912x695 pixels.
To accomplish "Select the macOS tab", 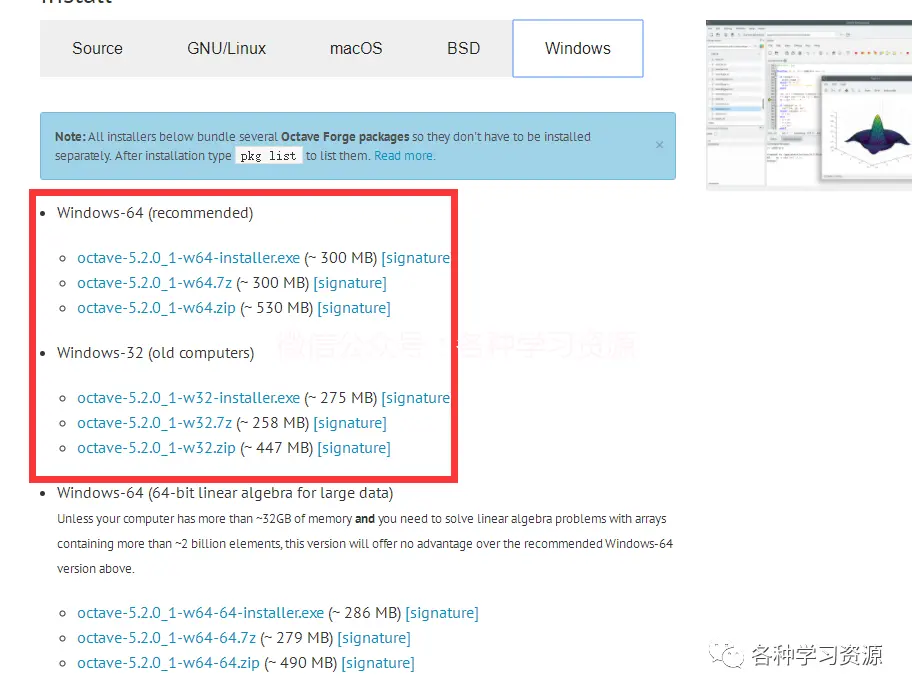I will 356,48.
